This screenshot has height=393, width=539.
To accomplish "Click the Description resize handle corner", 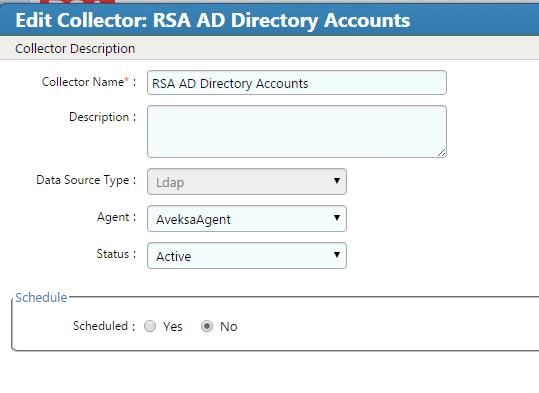I will coord(442,153).
